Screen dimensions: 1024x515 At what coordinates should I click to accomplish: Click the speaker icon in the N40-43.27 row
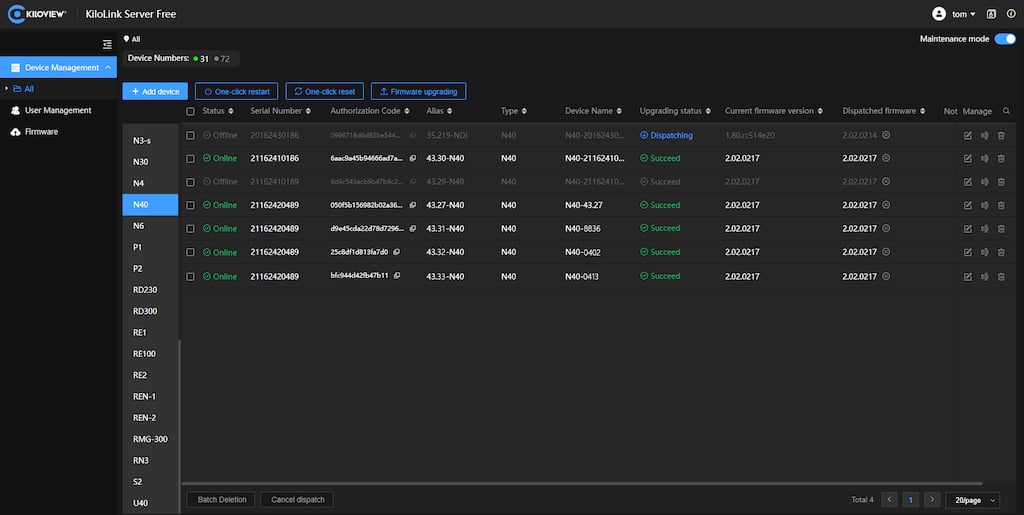[x=984, y=205]
